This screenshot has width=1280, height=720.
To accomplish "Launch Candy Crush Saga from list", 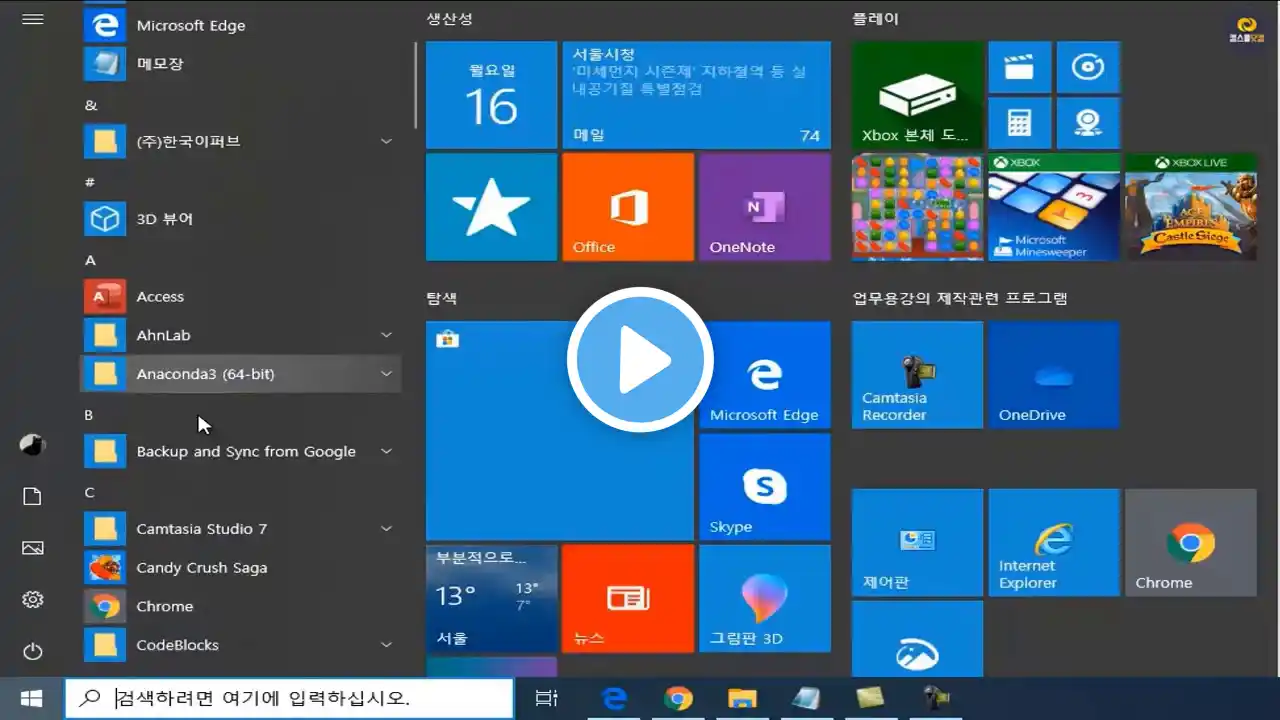I will pos(240,567).
